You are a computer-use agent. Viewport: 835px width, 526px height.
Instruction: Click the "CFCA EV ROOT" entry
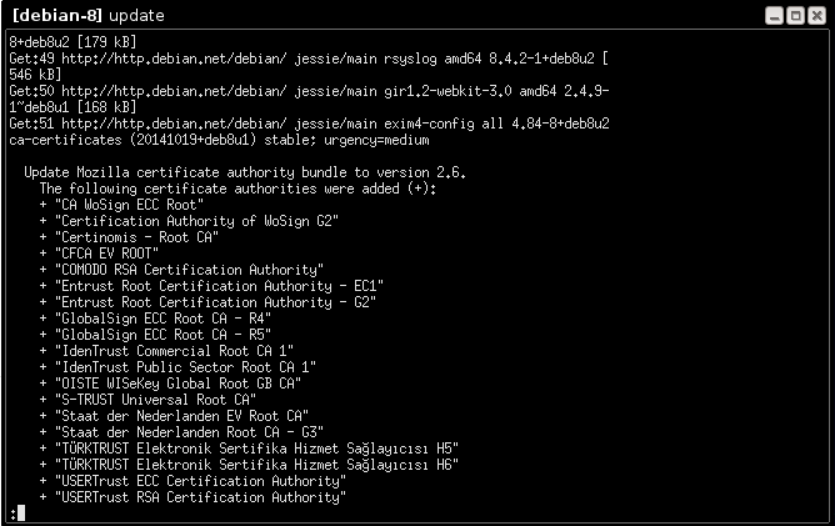tap(107, 253)
